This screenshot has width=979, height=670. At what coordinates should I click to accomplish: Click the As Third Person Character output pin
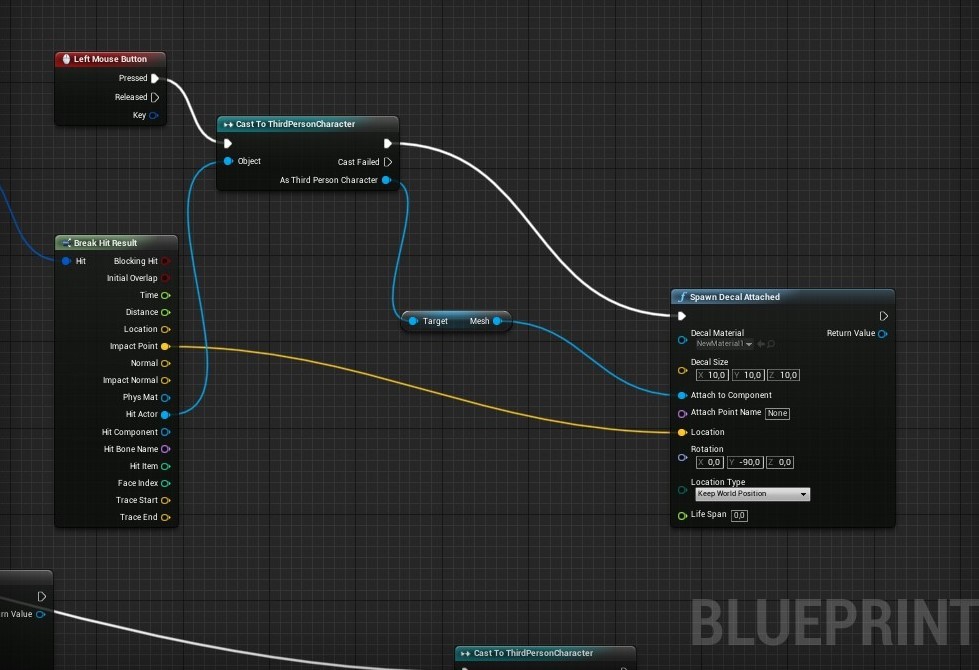click(x=386, y=180)
